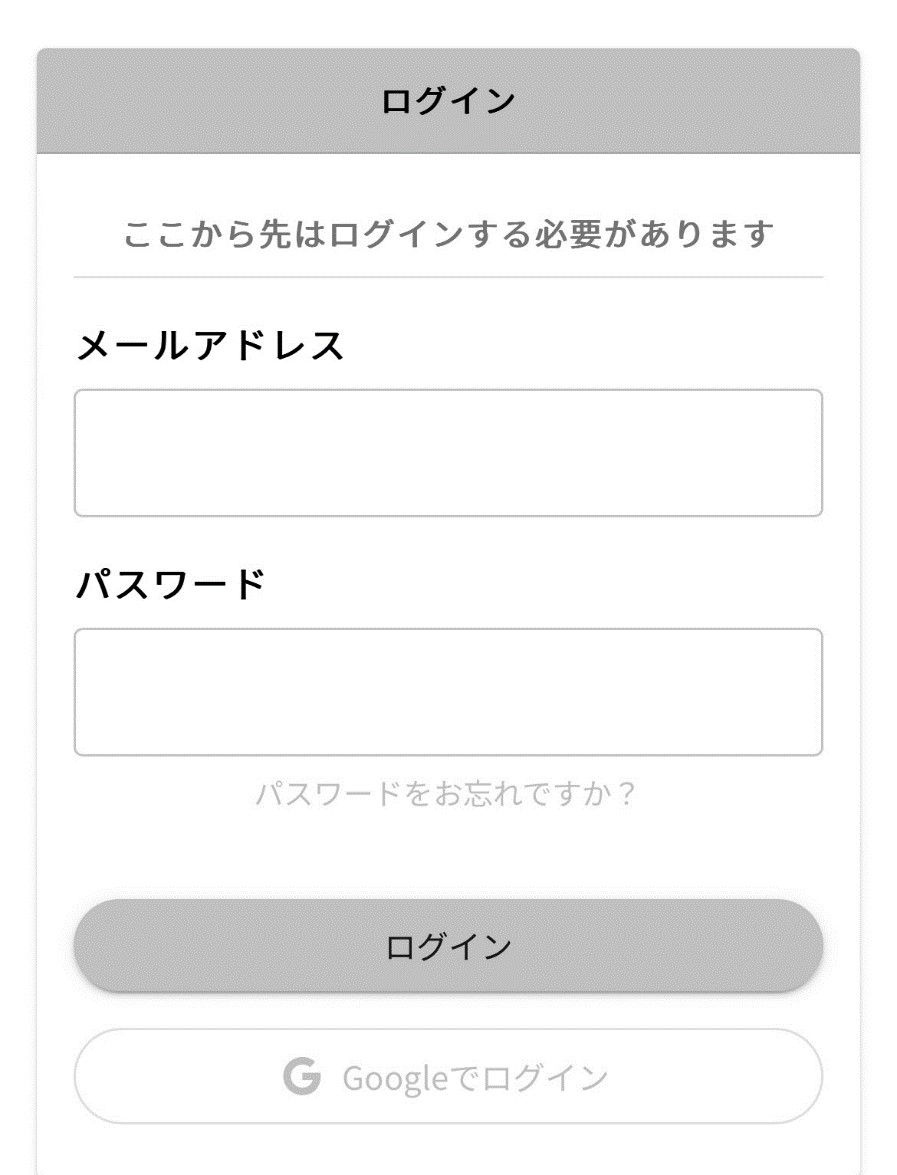Submit the form with the ログイン pill button
The height and width of the screenshot is (1175, 897).
pyautogui.click(x=448, y=946)
